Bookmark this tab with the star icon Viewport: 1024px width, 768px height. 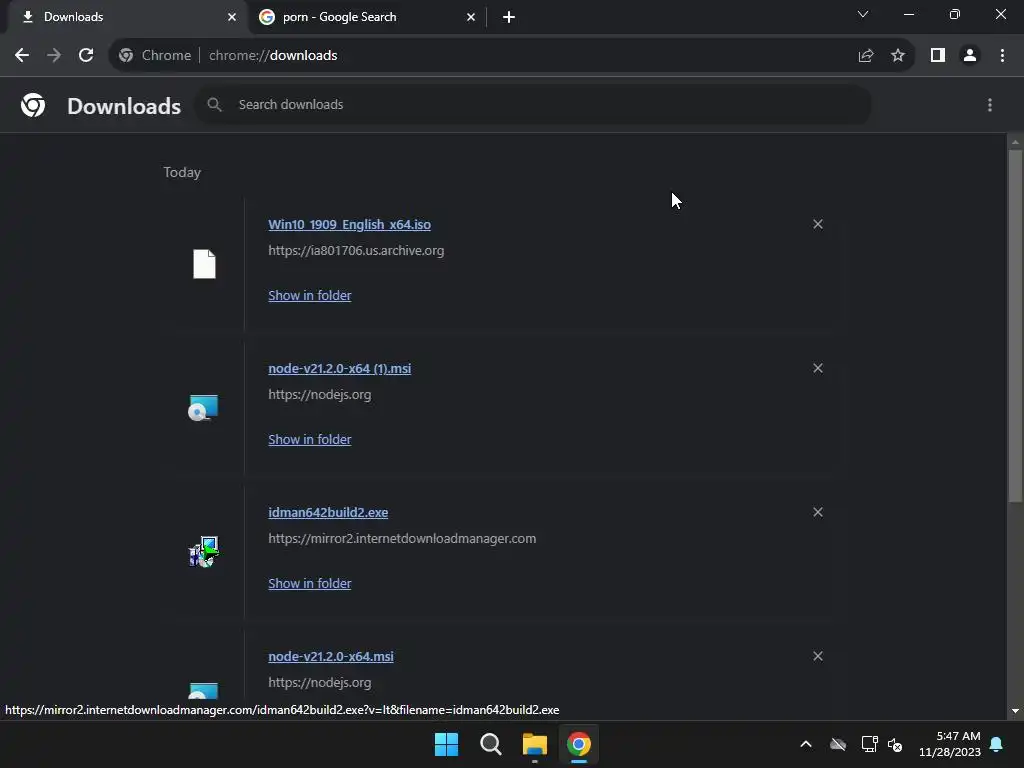[898, 56]
